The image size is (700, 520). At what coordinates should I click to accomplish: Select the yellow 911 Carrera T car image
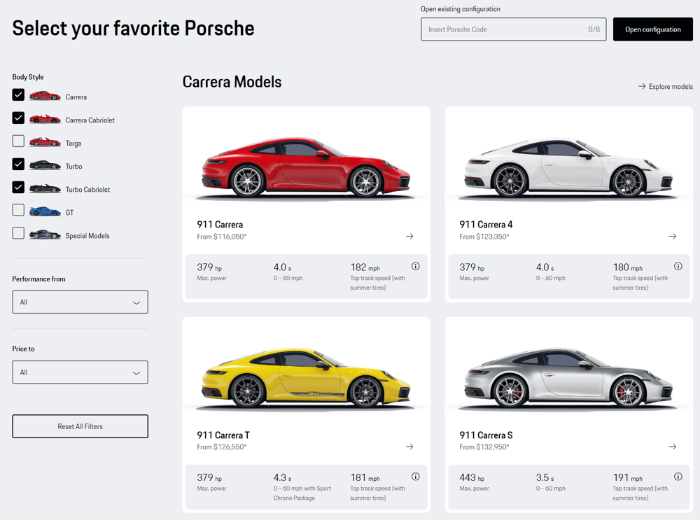(306, 378)
